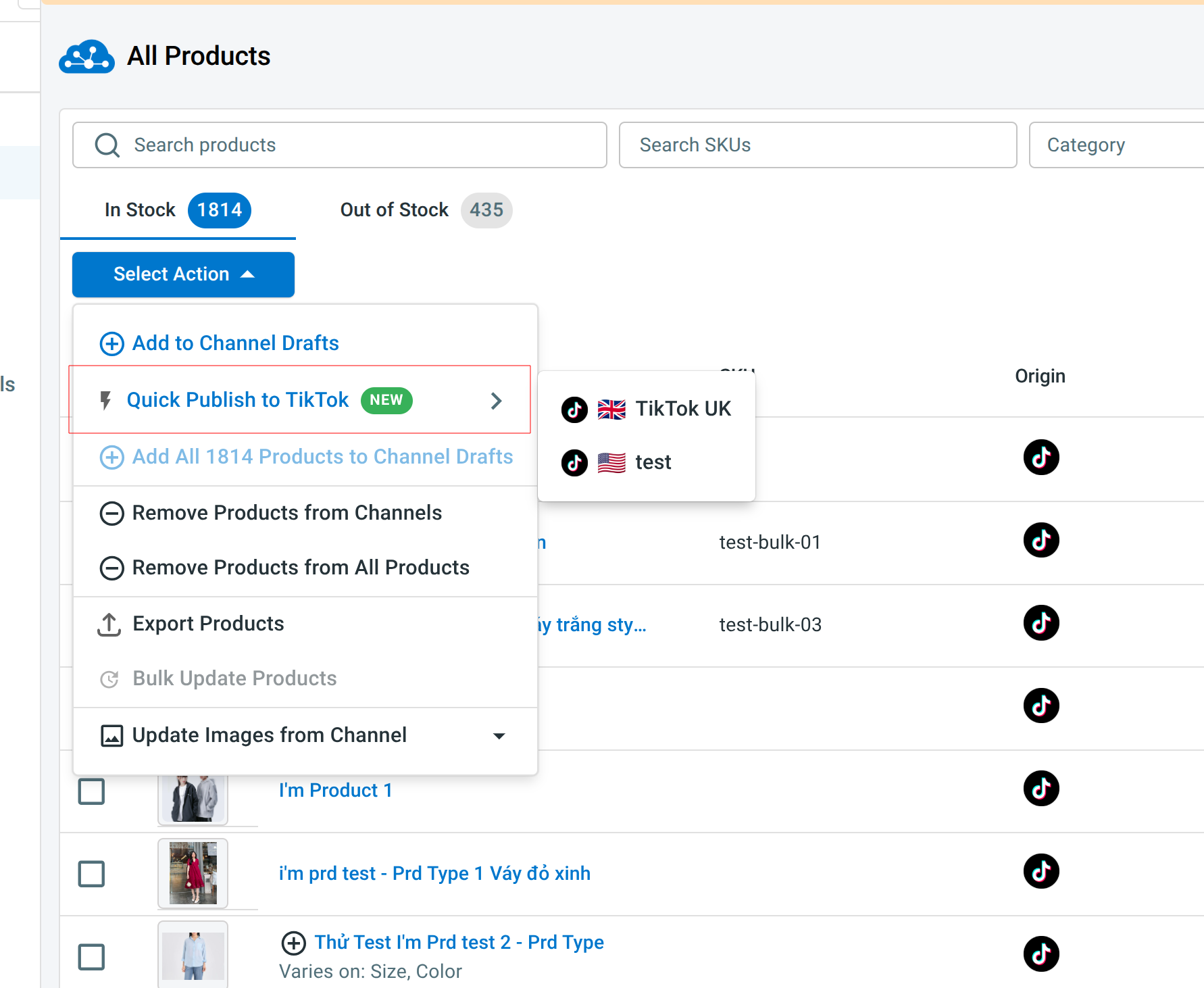Collapse the Select Action dropdown
Screen dimensions: 1204x988
coord(183,274)
